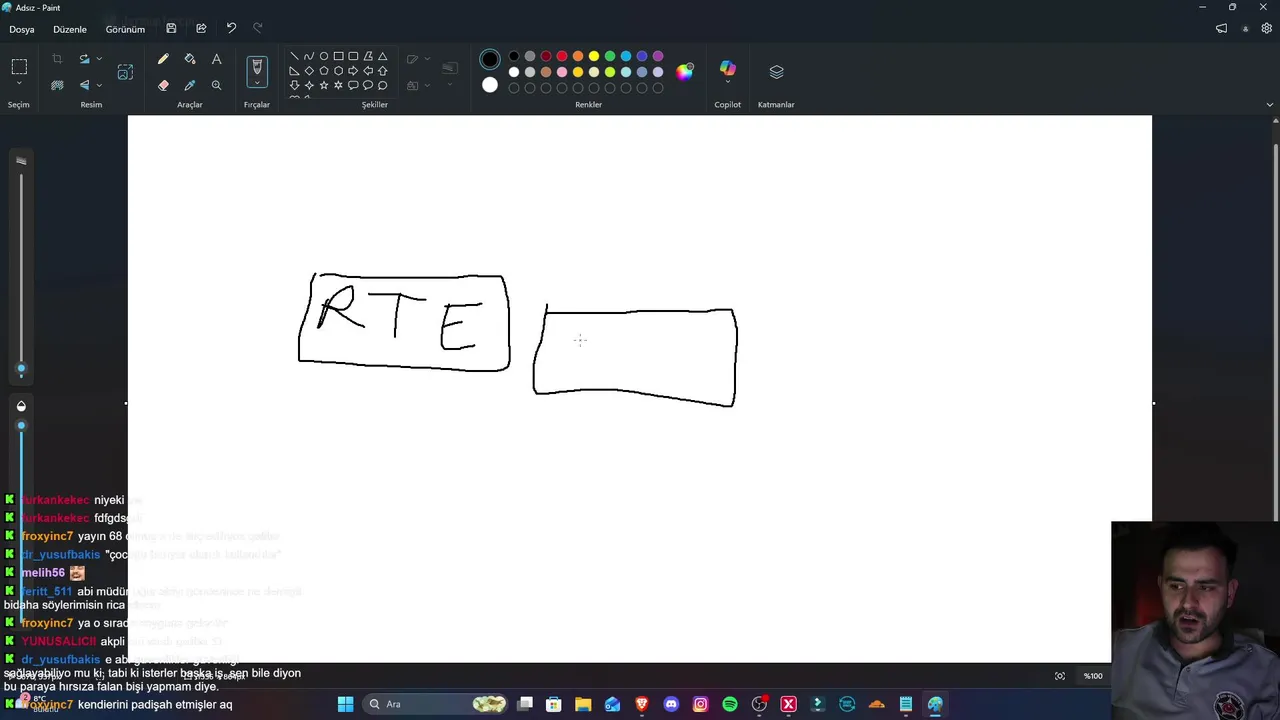
Task: Click the rotate image icon
Action: coord(84,59)
